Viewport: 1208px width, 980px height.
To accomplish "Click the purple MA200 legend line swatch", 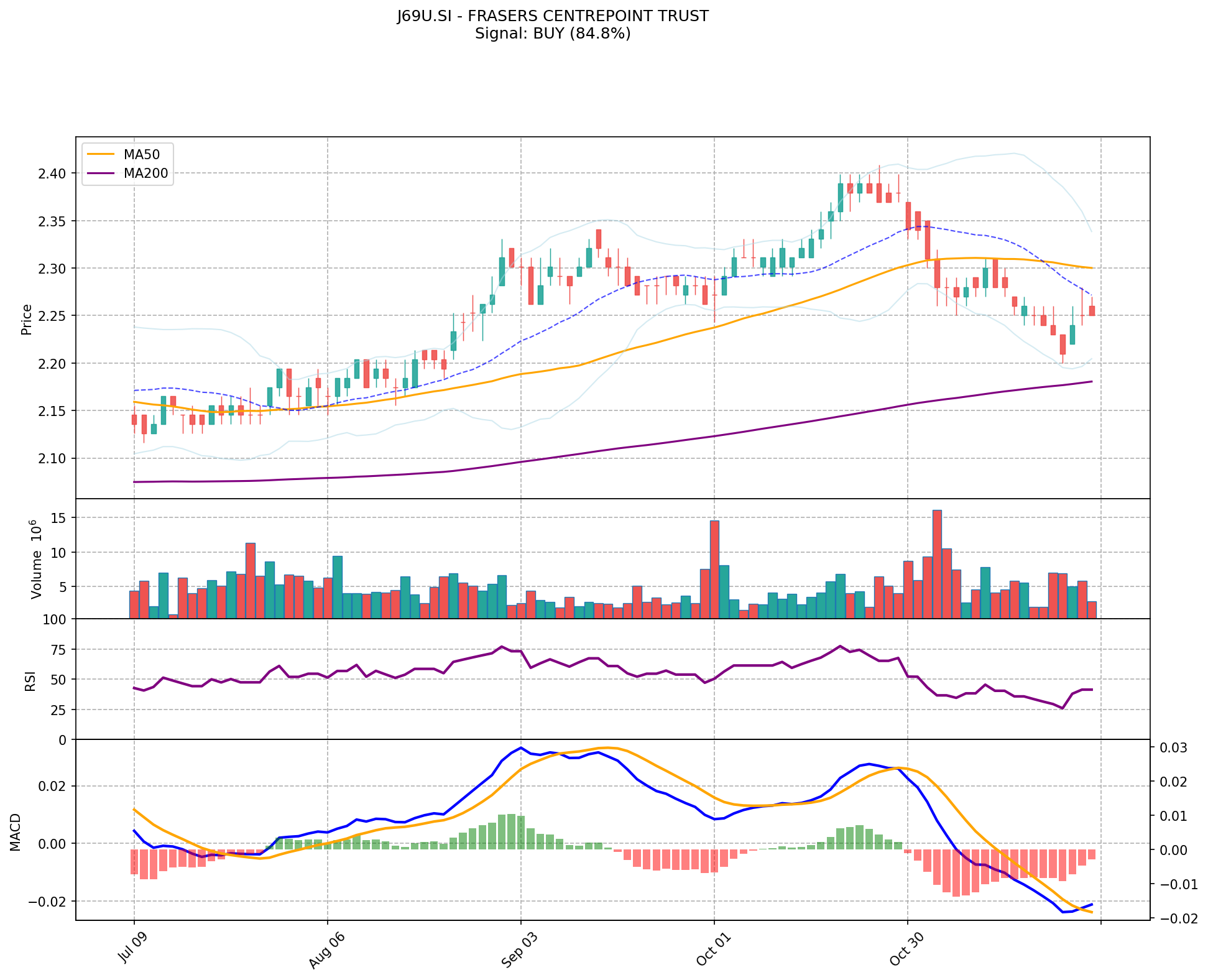I will (101, 173).
